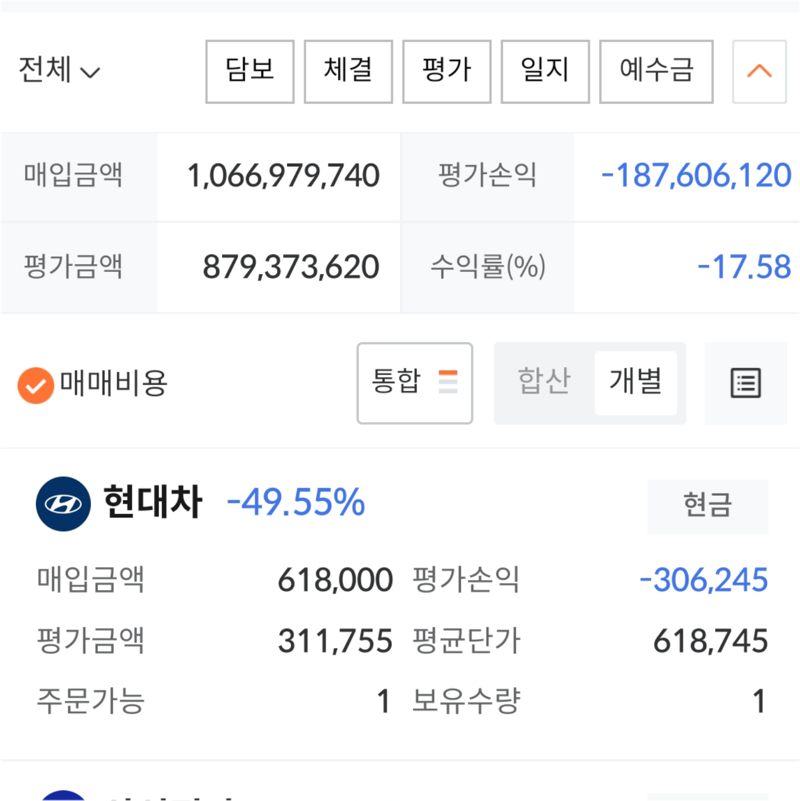Viewport: 800px width, 801px height.
Task: Select total 평가손익 value -187,606,120
Action: point(696,176)
